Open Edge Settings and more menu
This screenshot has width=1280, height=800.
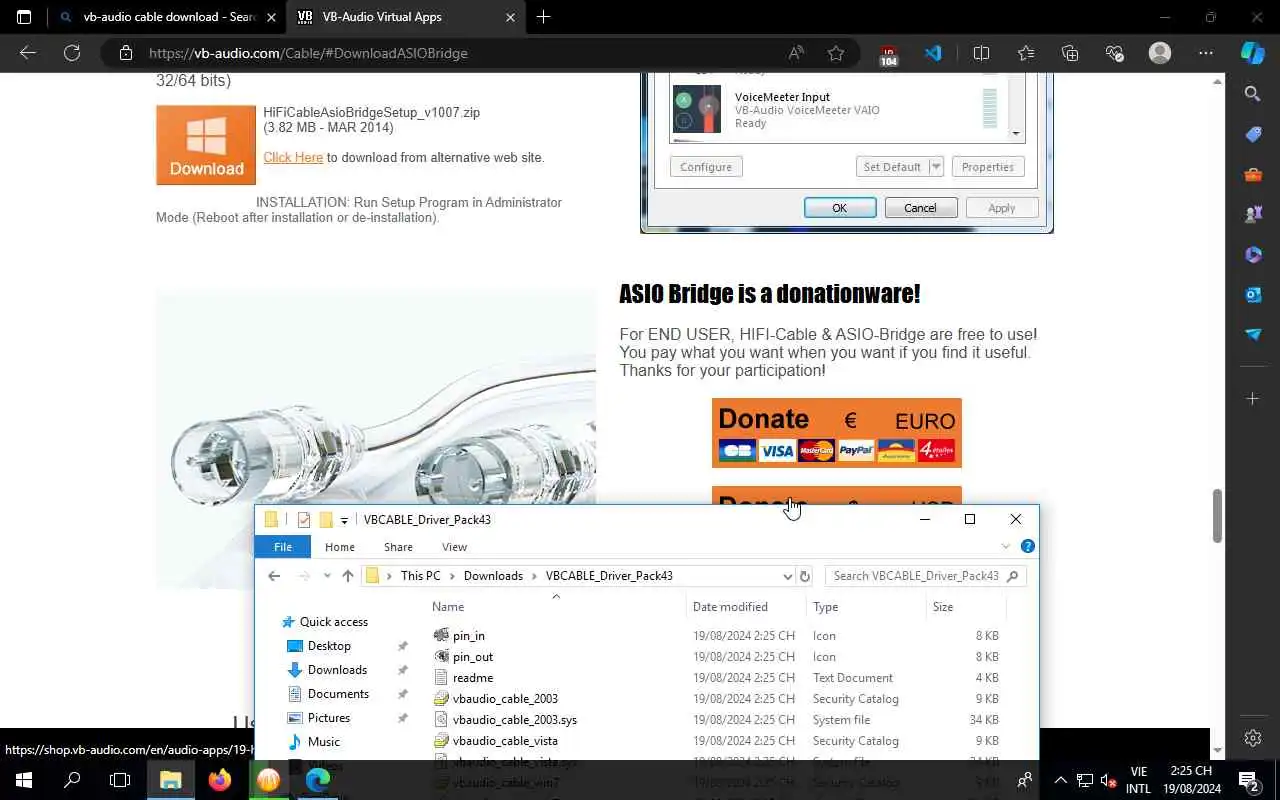[1206, 53]
